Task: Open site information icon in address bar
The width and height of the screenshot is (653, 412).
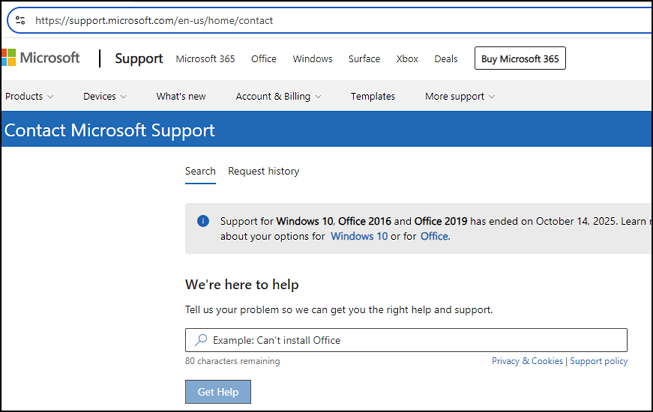Action: point(20,20)
